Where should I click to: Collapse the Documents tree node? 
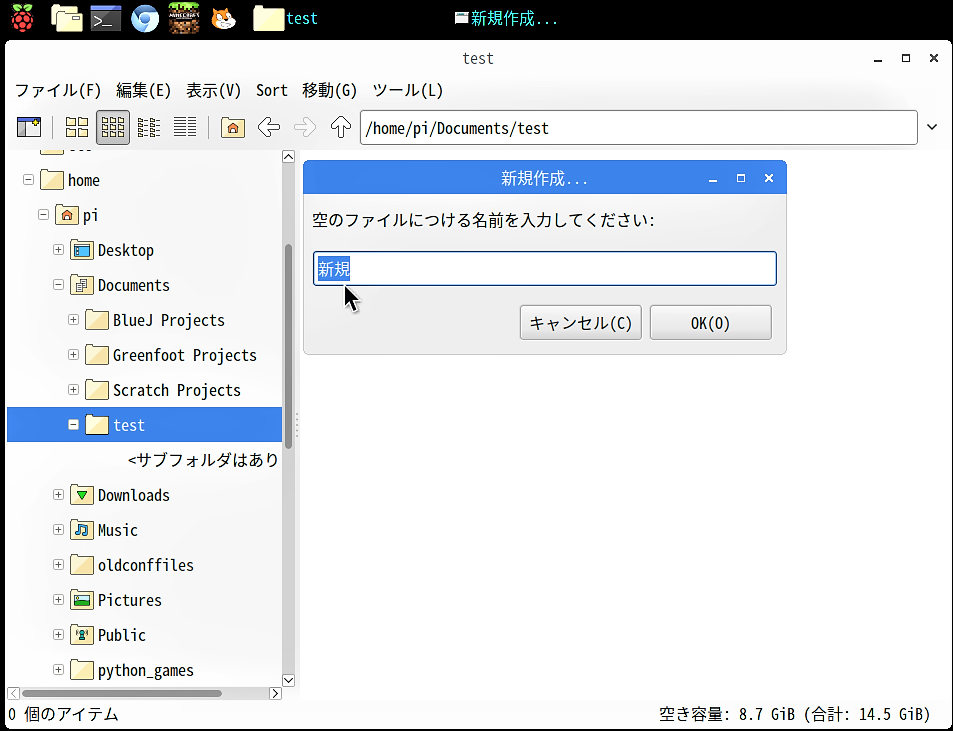click(58, 284)
